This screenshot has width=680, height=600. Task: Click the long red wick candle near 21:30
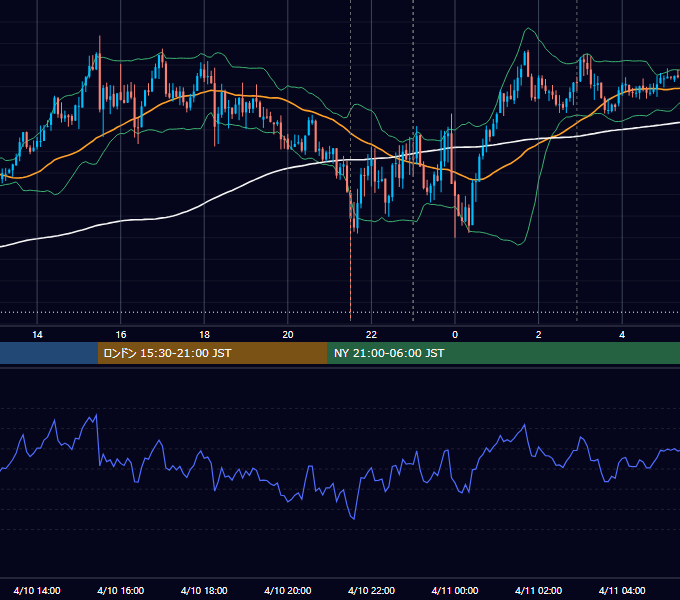[x=350, y=256]
